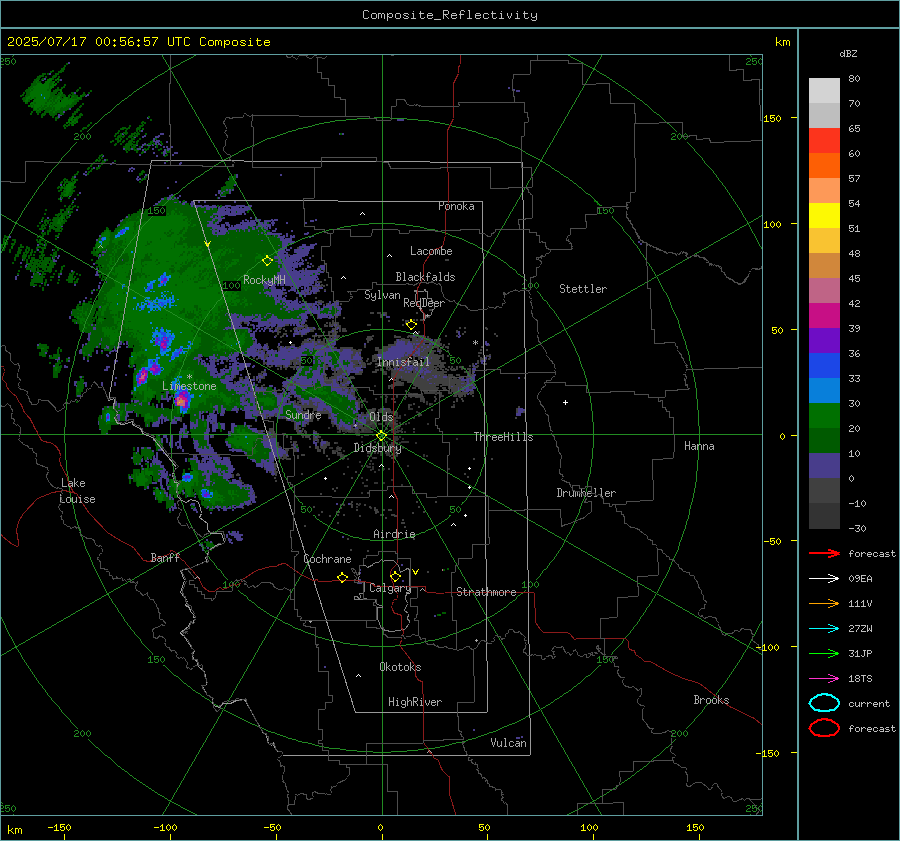
Task: Select the purple swatch below 39 label
Action: (824, 340)
